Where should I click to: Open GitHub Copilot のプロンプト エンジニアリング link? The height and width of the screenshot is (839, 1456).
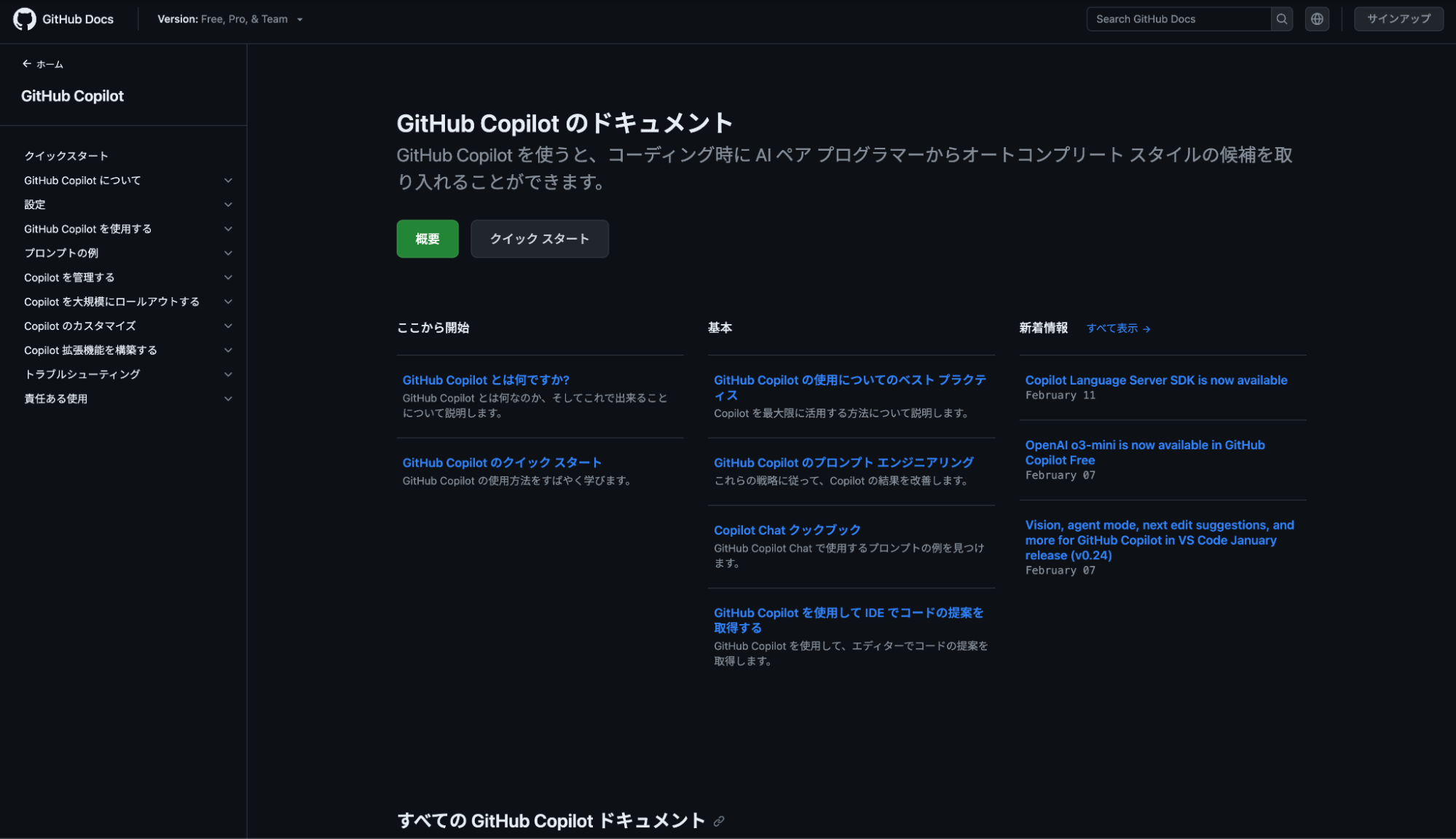pyautogui.click(x=843, y=462)
